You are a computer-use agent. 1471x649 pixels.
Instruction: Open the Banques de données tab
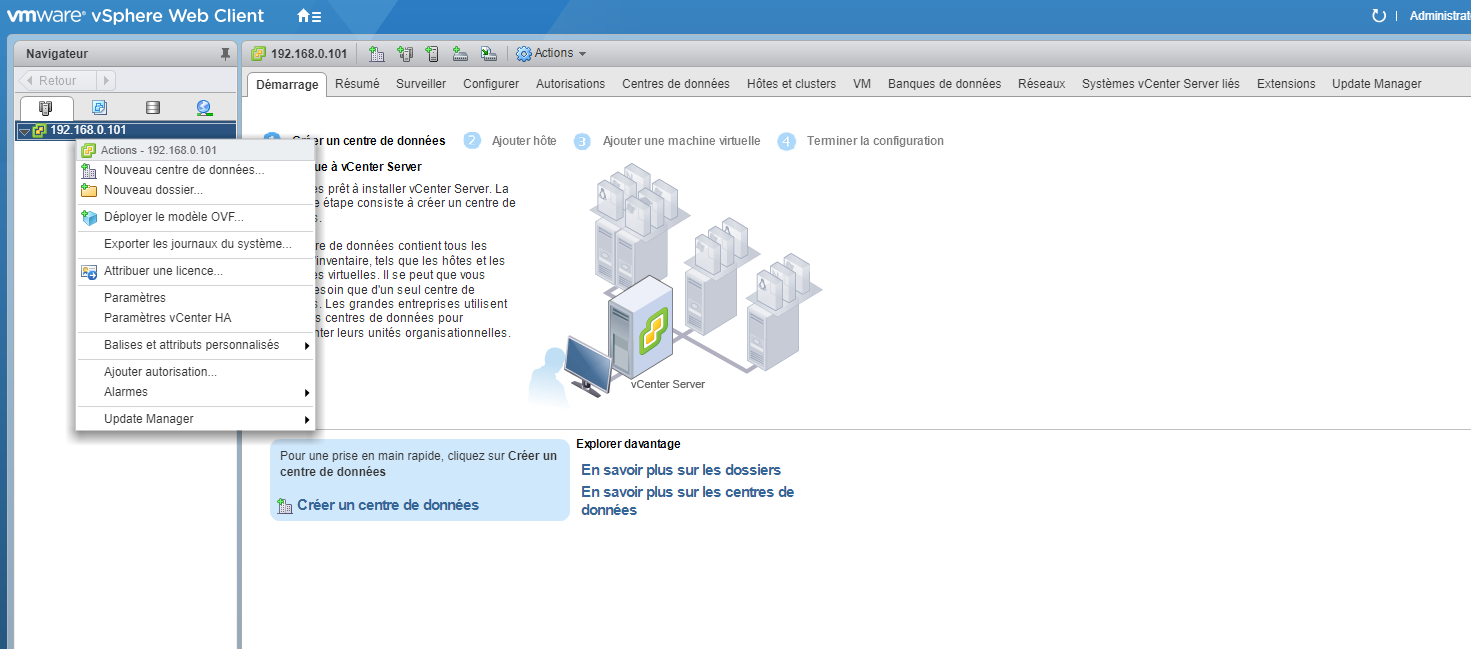pos(944,84)
